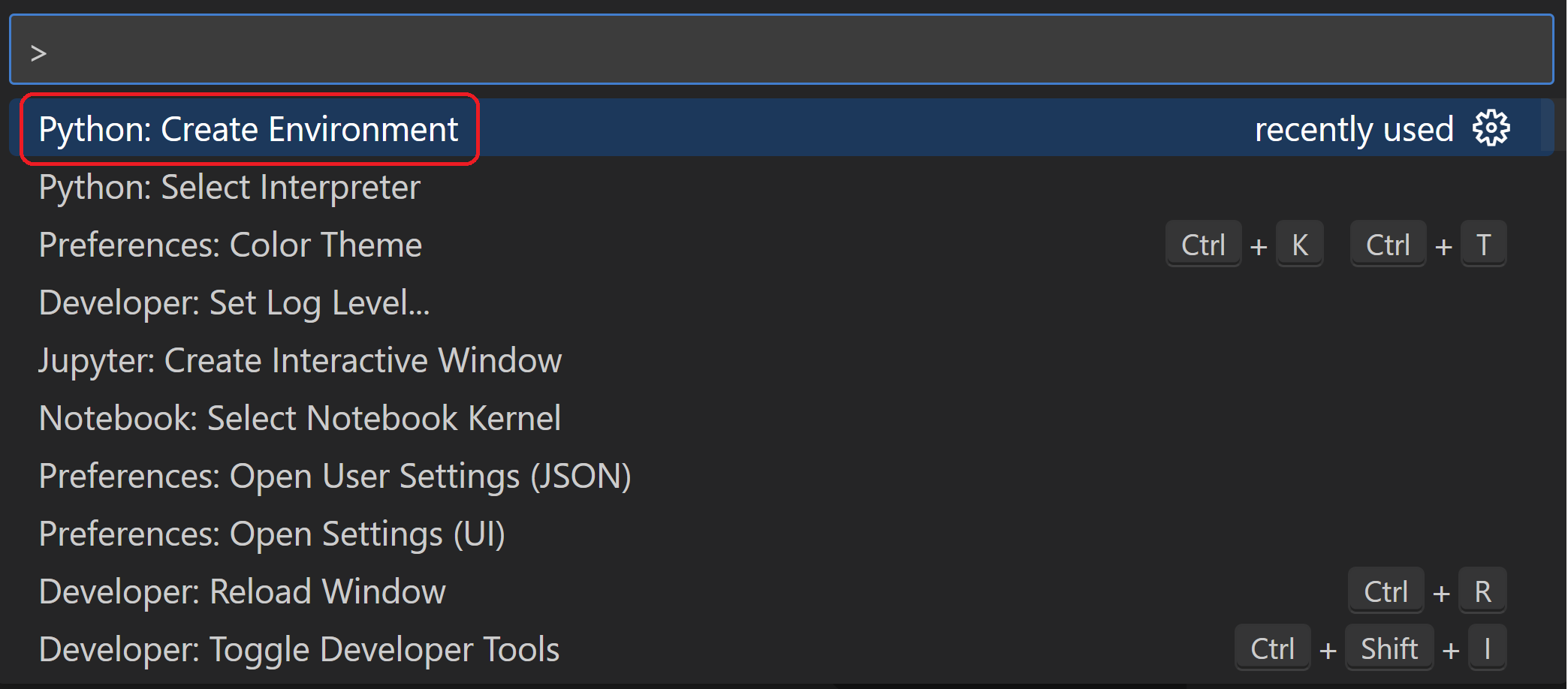Open Preferences: Color Theme
Screen dimensions: 1568x689
coord(230,244)
